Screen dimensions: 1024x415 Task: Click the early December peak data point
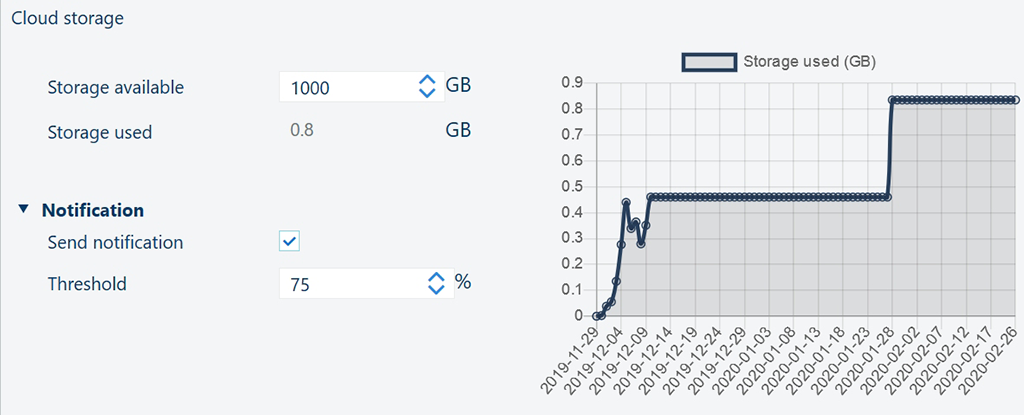pos(626,203)
